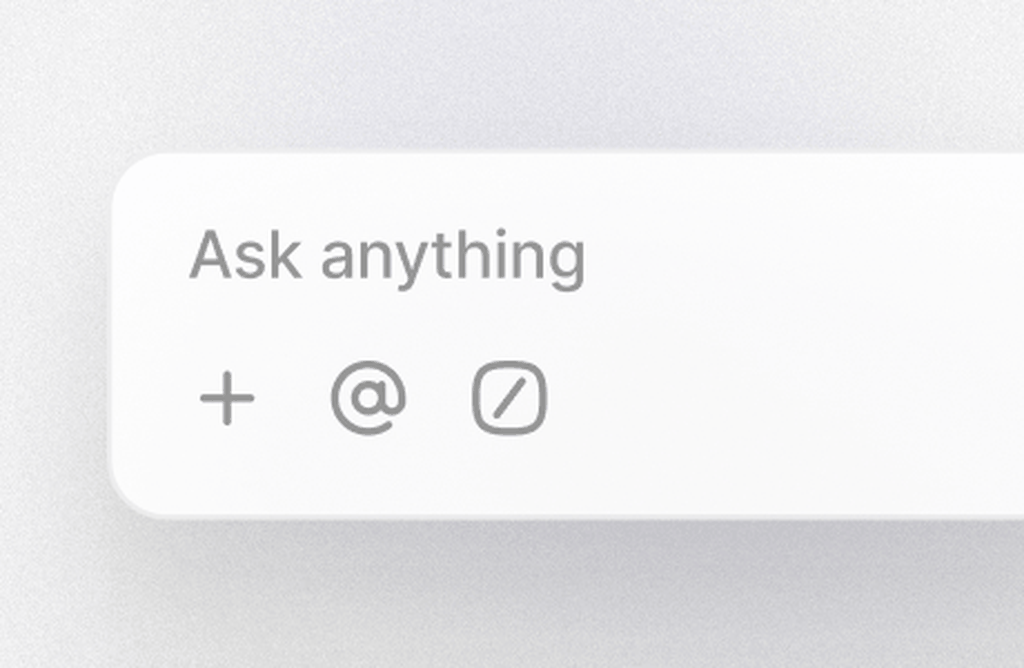Open the attachments menu with plus icon
1024x668 pixels.
[227, 398]
